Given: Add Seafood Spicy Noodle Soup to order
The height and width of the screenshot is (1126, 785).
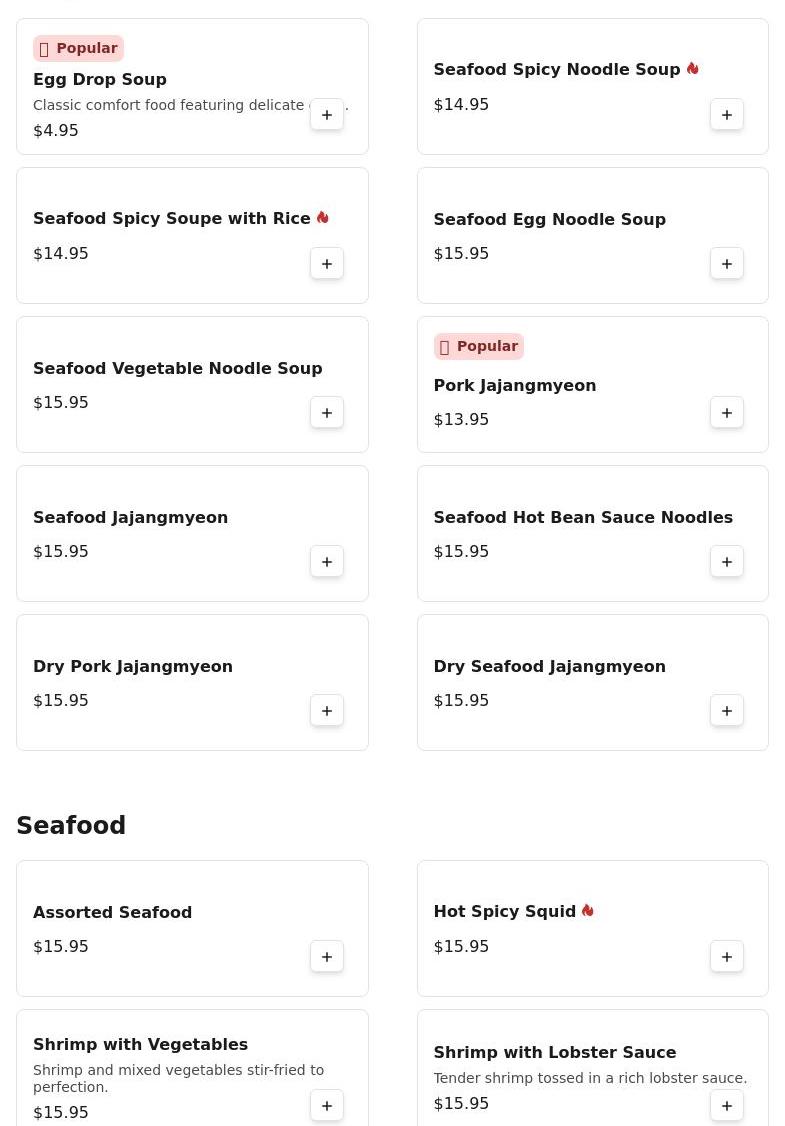Looking at the screenshot, I should [727, 115].
